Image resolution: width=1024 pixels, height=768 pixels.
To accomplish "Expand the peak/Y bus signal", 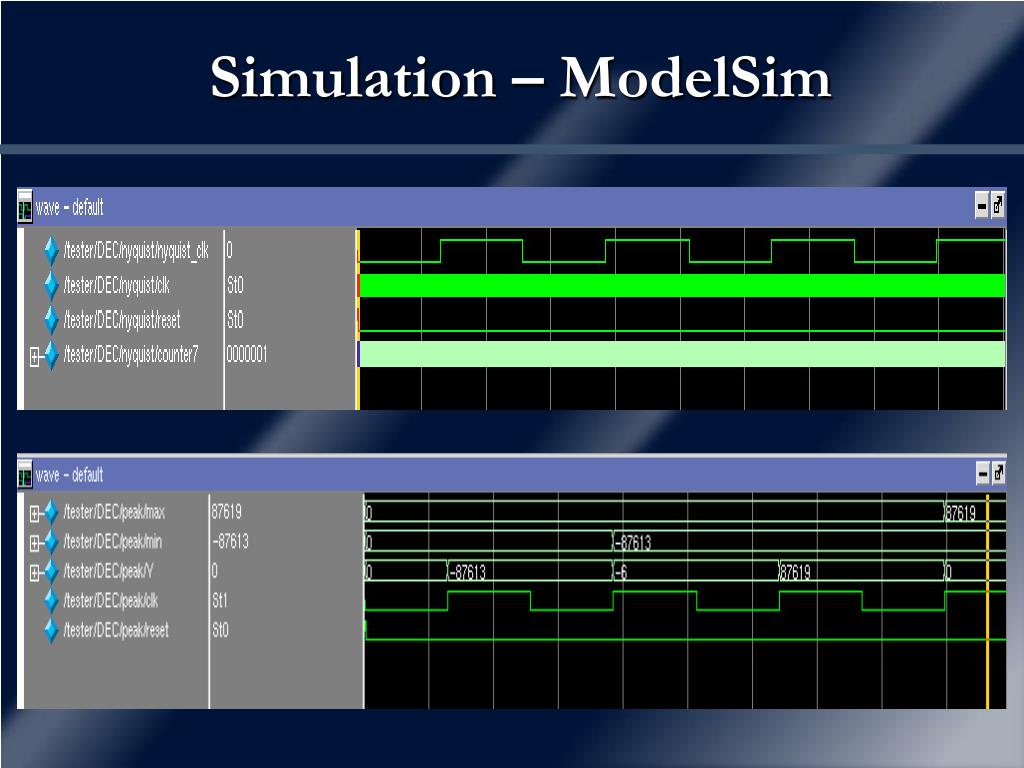I will (35, 573).
